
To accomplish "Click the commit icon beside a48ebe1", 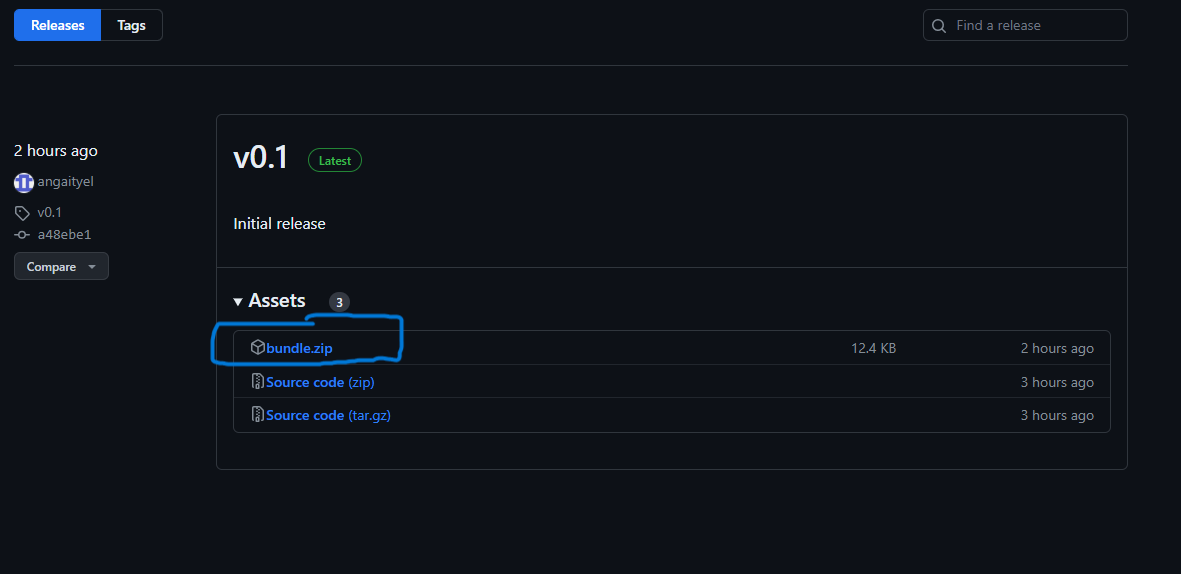I will [x=22, y=234].
